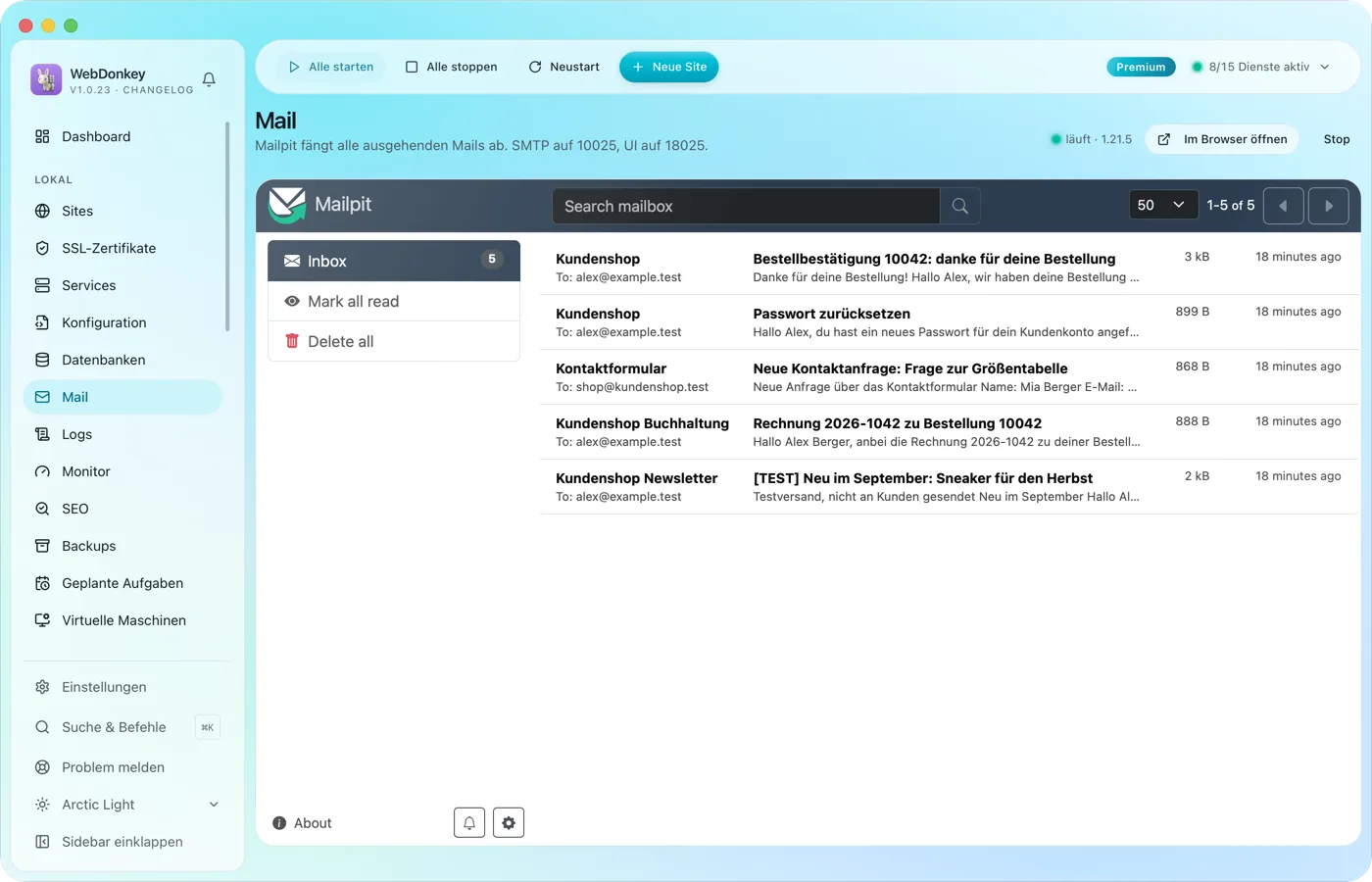
Task: Open the Passwort zurücksetzen email
Action: (x=949, y=322)
